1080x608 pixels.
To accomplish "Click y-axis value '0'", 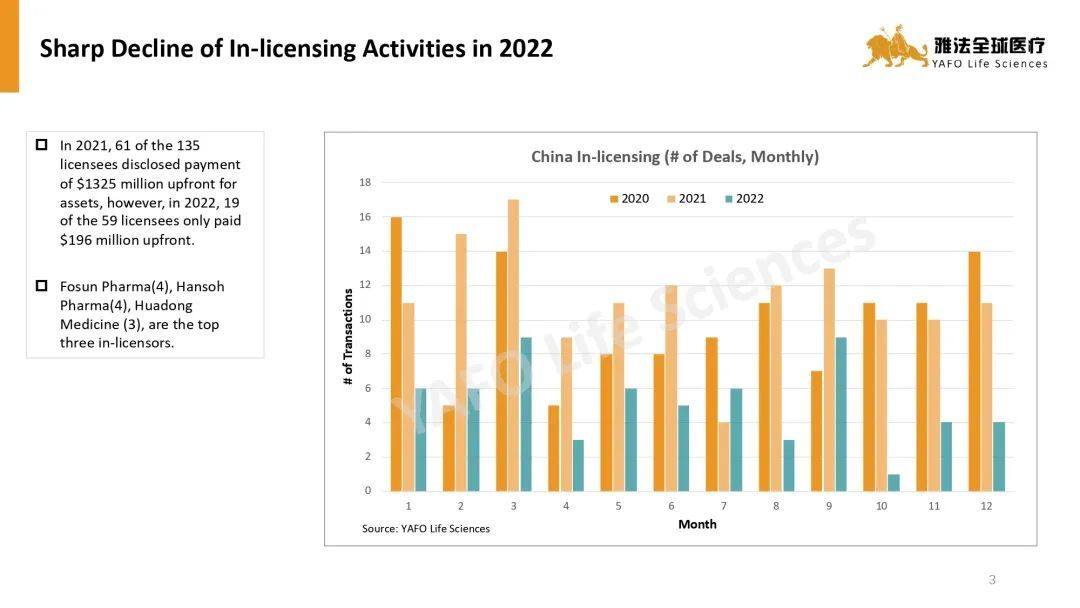I will click(x=368, y=491).
